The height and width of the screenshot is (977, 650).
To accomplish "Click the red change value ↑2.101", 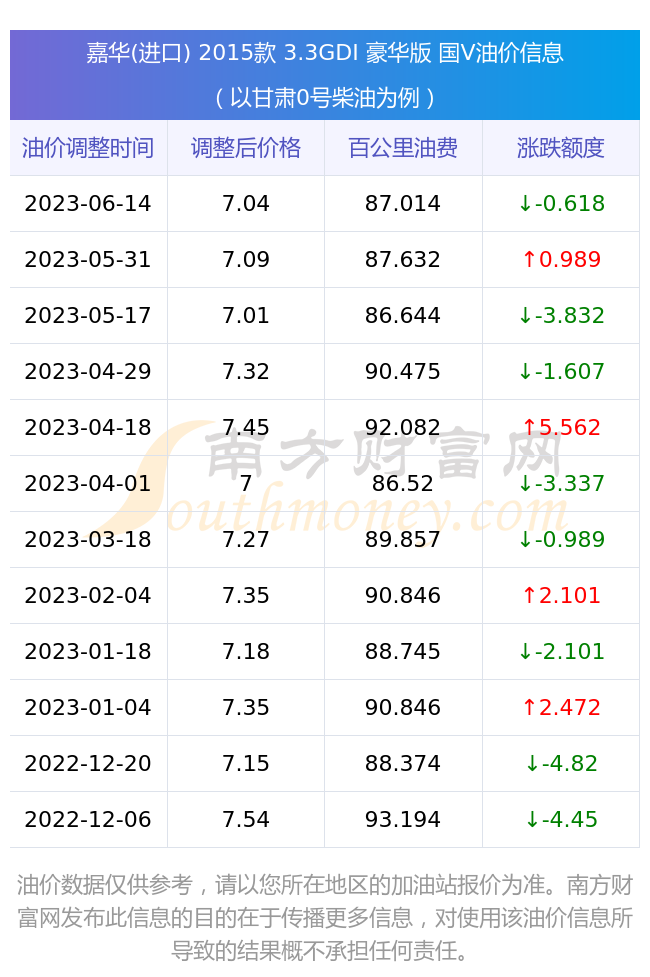I will click(562, 596).
